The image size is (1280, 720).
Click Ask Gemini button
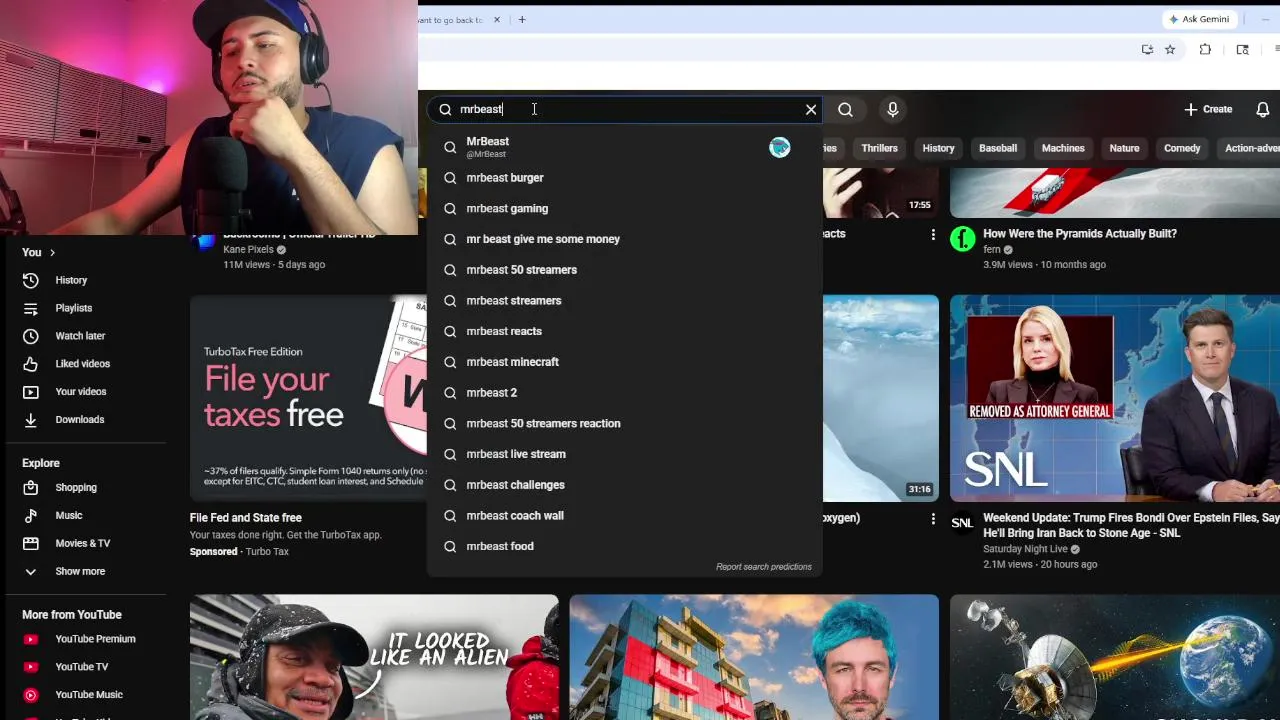coord(1199,19)
